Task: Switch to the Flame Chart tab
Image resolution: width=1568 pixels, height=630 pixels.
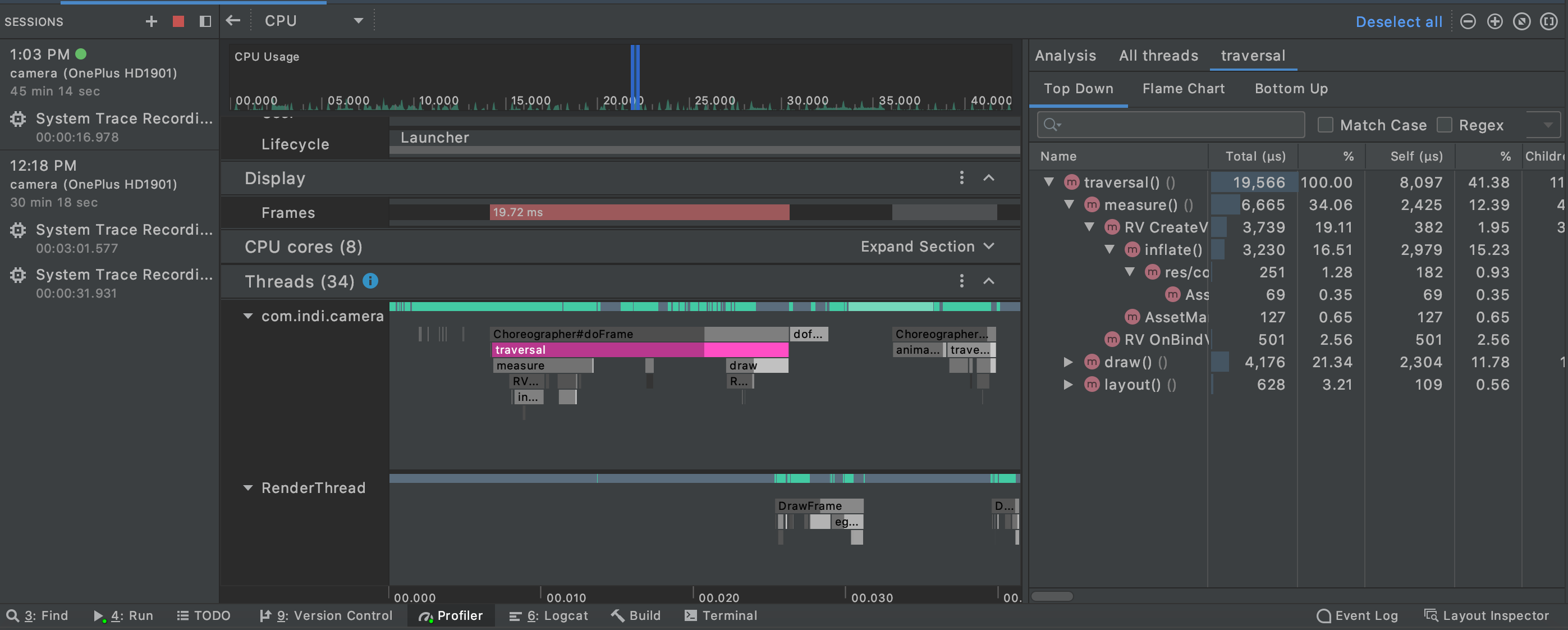Action: coord(1182,88)
